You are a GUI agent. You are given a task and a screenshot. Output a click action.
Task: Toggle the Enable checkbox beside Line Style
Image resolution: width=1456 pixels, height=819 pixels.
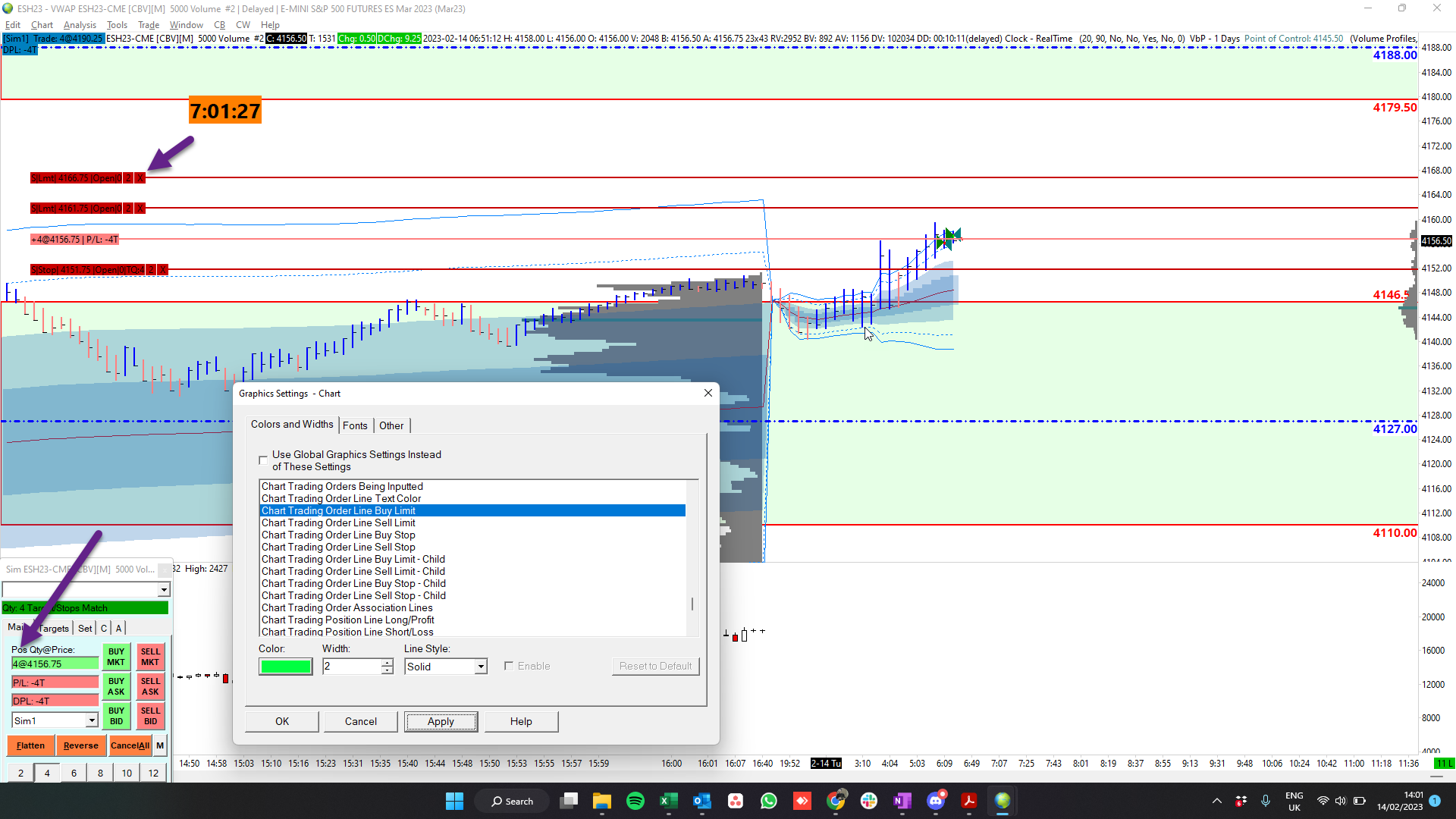click(509, 666)
